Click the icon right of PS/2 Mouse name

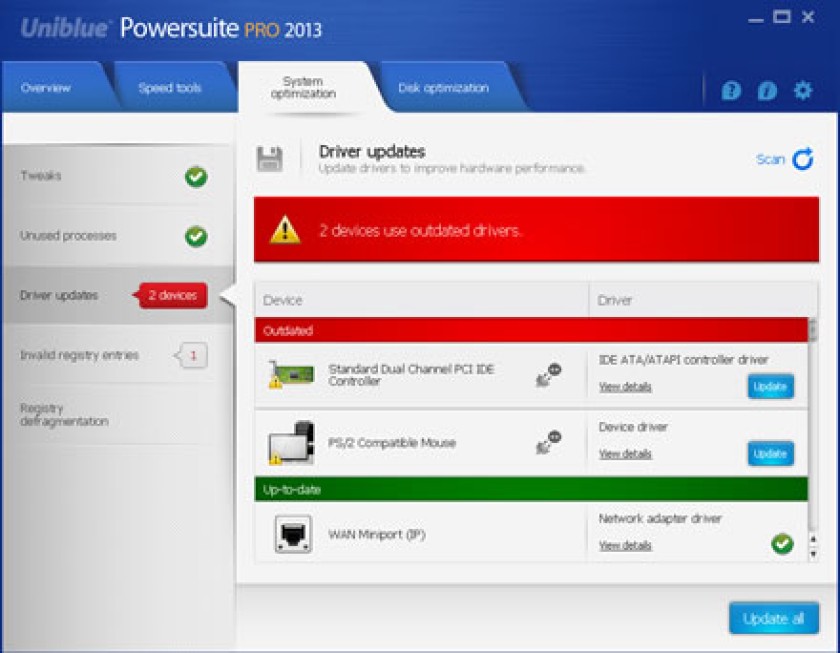point(548,442)
